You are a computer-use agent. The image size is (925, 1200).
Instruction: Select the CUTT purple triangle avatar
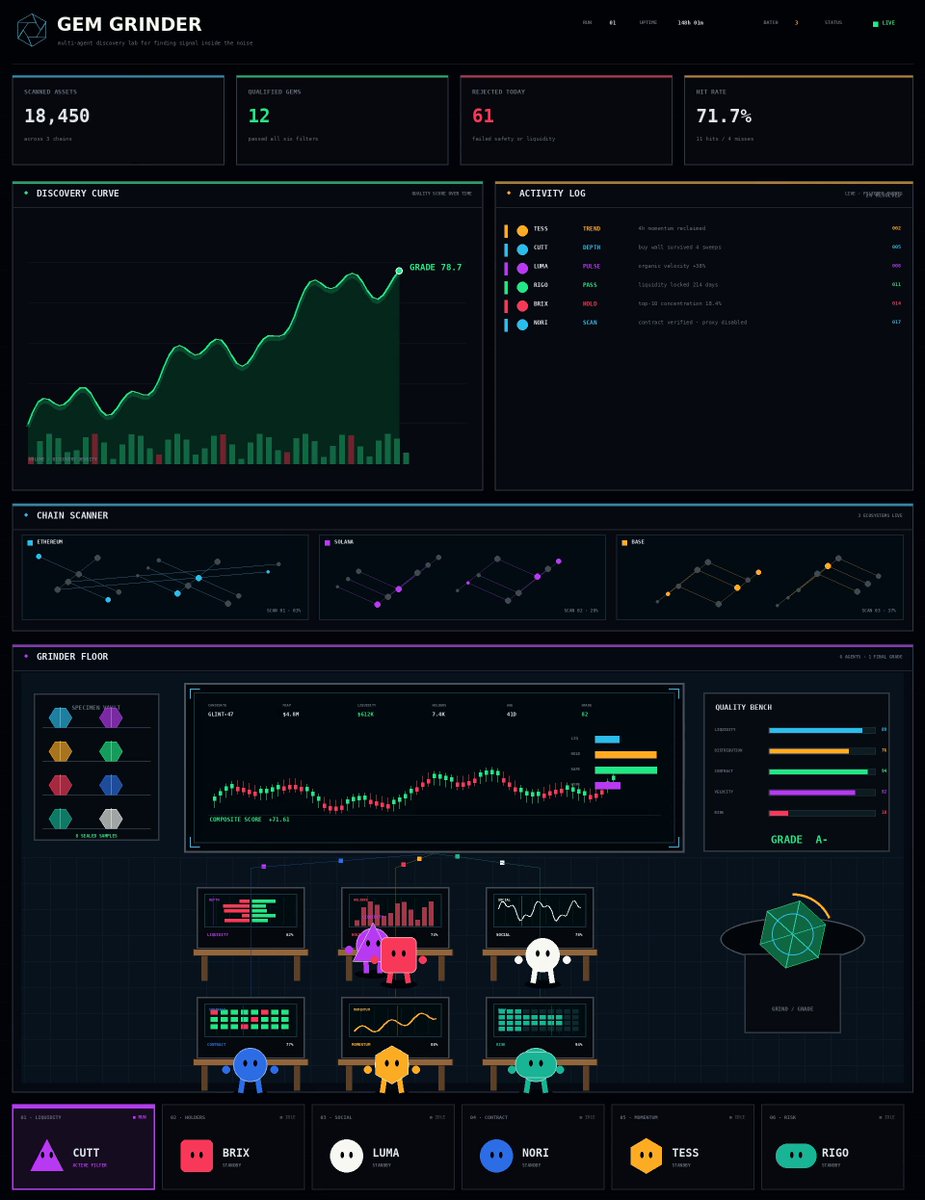pyautogui.click(x=47, y=1155)
